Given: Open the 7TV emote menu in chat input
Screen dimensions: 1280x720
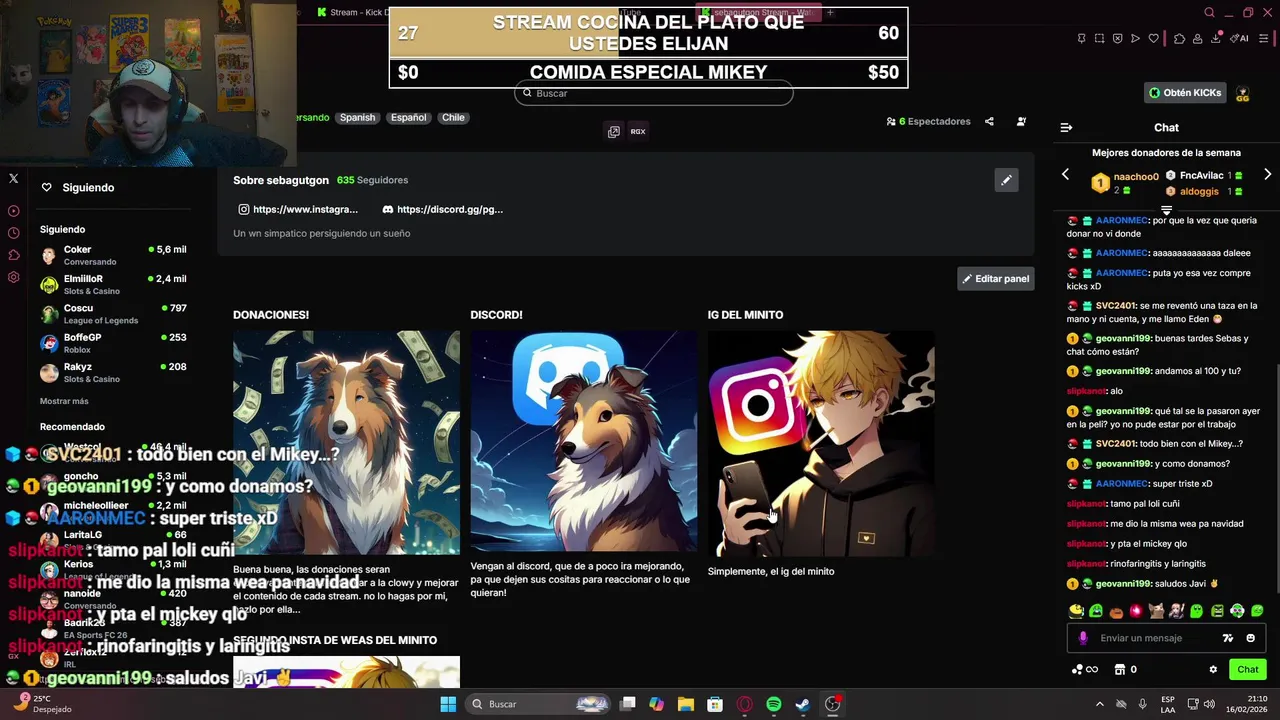Looking at the screenshot, I should (1228, 638).
